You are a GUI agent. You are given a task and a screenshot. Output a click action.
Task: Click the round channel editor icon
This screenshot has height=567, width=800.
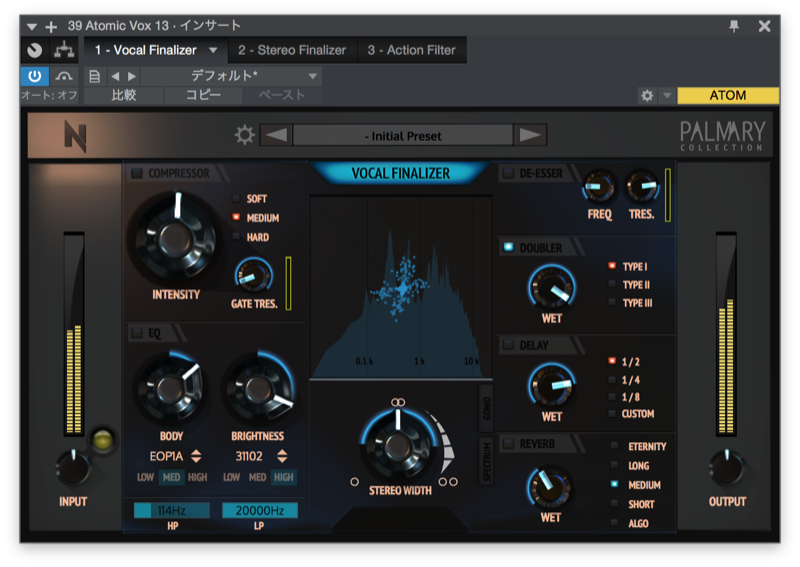[x=35, y=50]
